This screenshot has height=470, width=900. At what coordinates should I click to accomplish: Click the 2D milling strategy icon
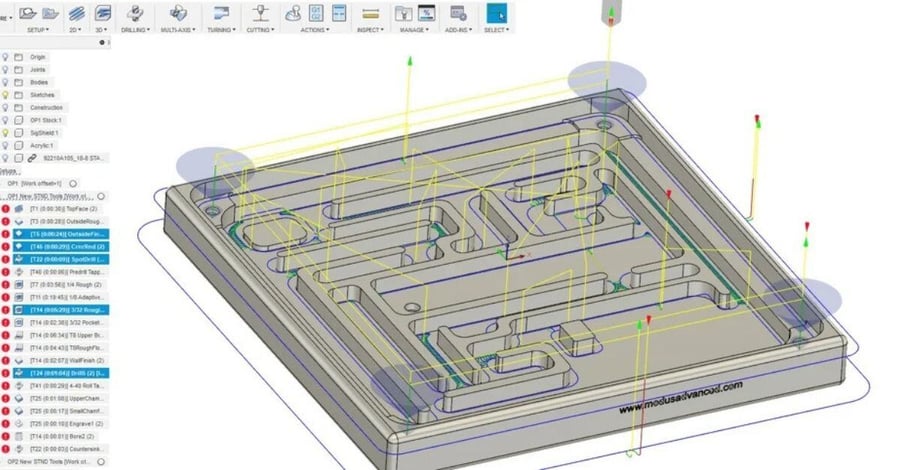point(76,13)
